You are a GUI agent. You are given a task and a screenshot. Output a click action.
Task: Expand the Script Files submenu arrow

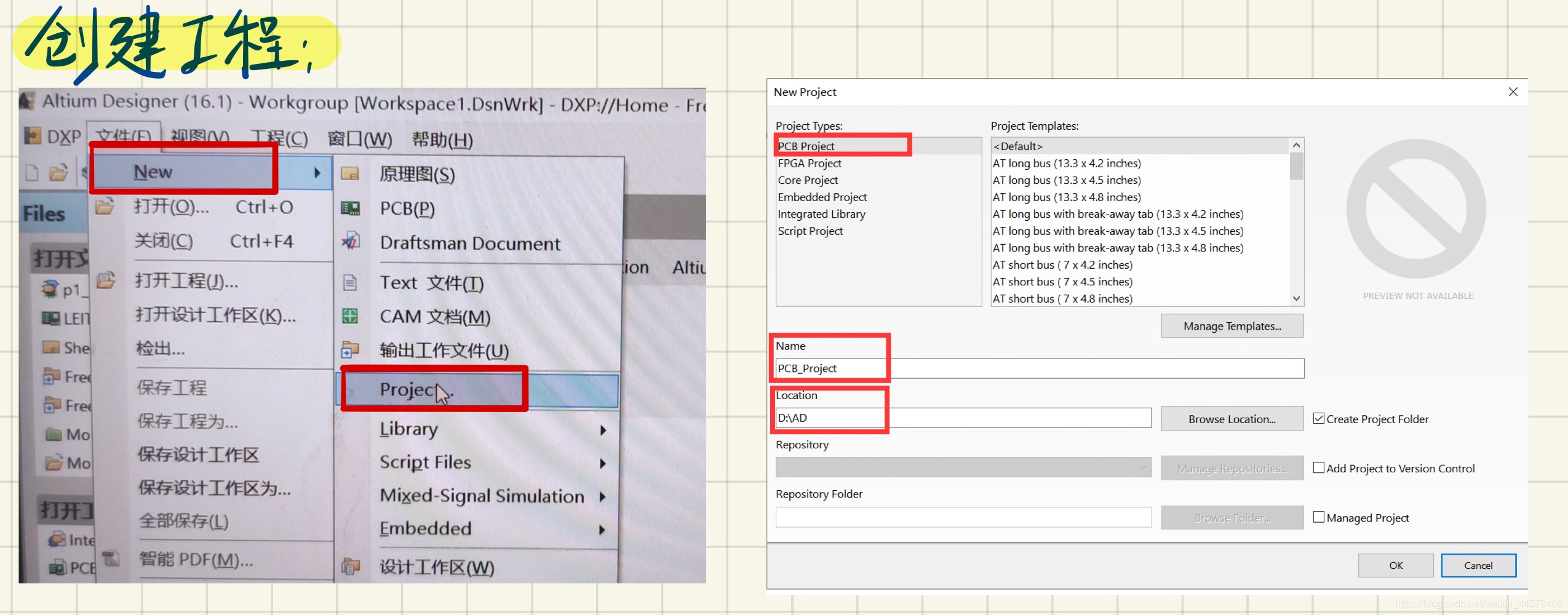[x=603, y=463]
